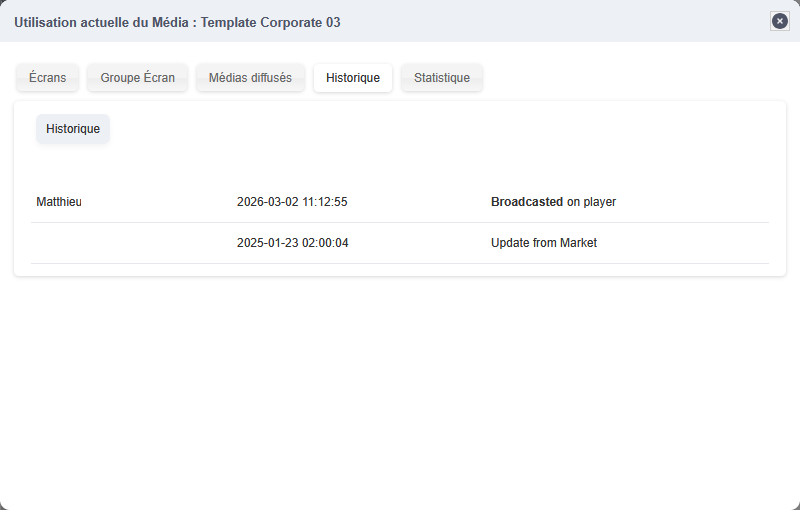
Task: Click the Utilisation actuelle du Média title
Action: (100, 21)
